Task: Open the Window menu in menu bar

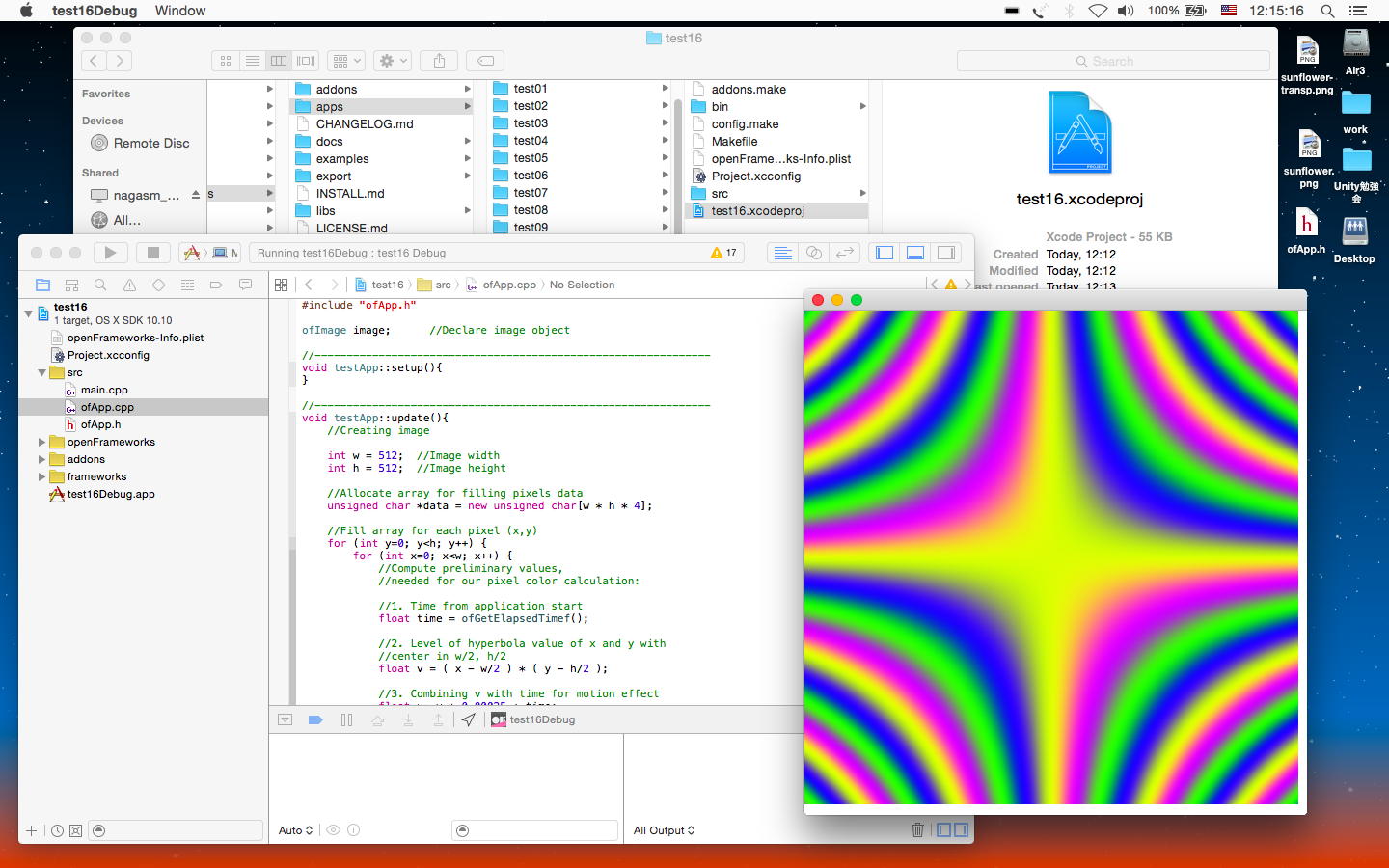Action: [180, 11]
